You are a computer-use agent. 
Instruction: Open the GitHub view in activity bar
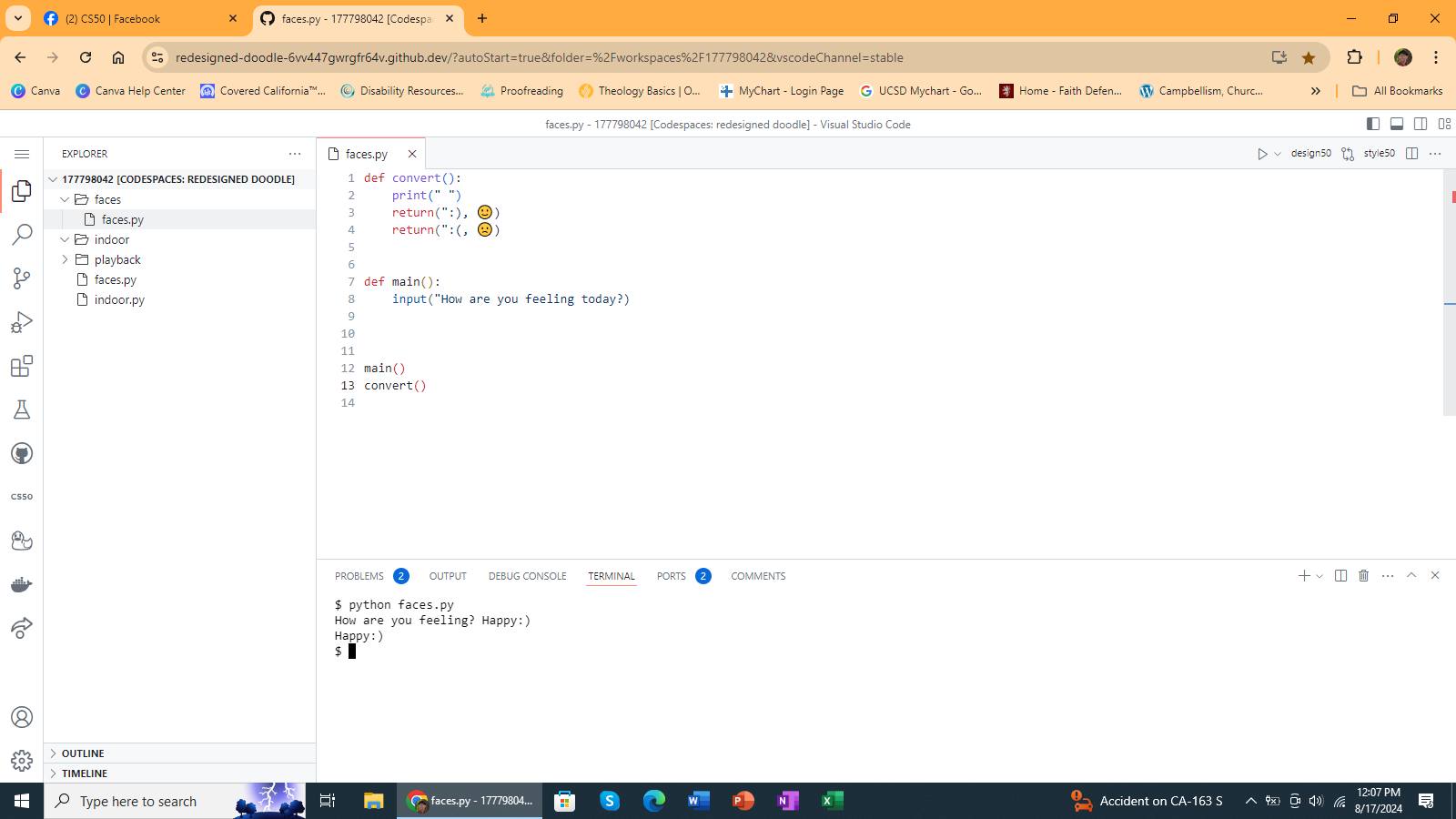point(22,453)
